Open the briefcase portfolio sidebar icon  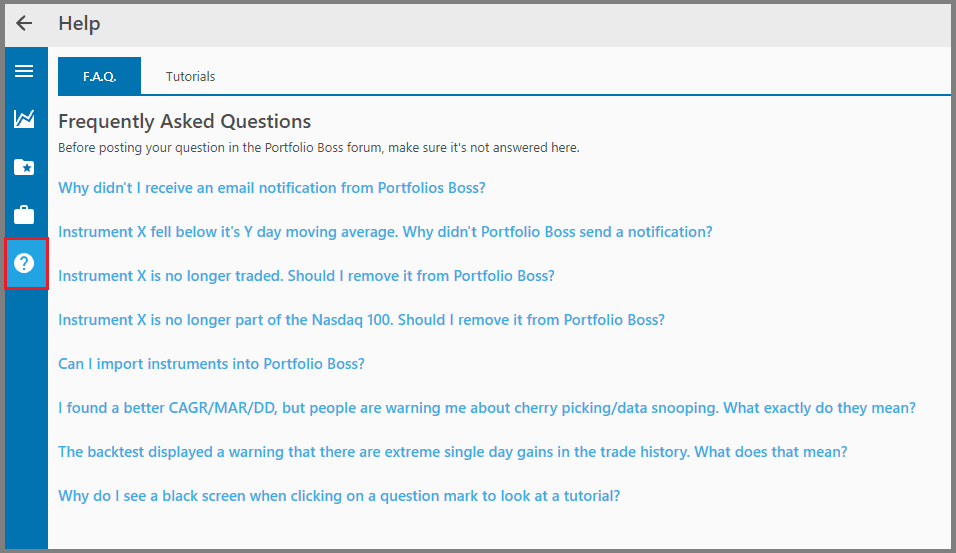pyautogui.click(x=24, y=215)
